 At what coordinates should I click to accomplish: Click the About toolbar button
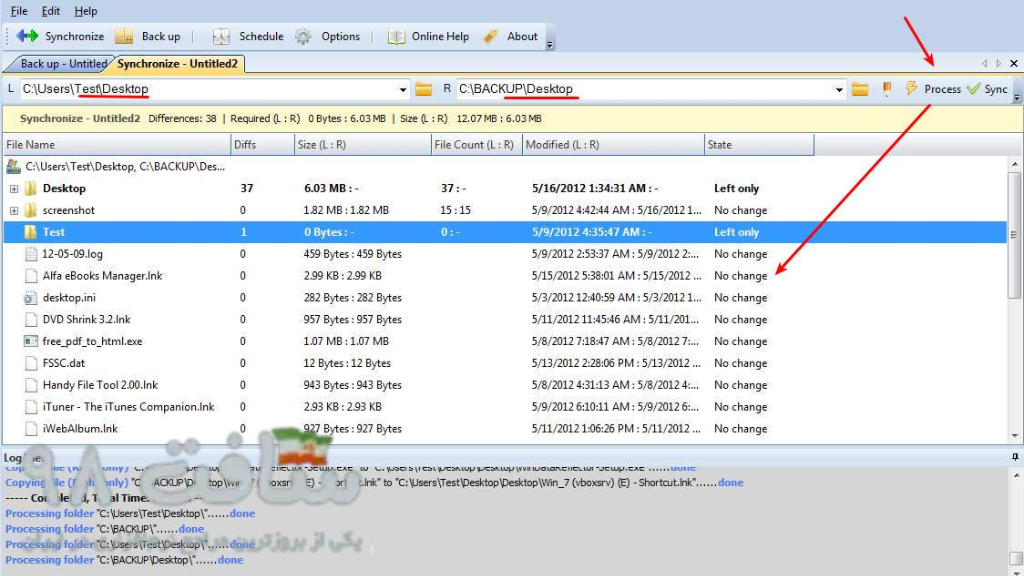[x=510, y=37]
